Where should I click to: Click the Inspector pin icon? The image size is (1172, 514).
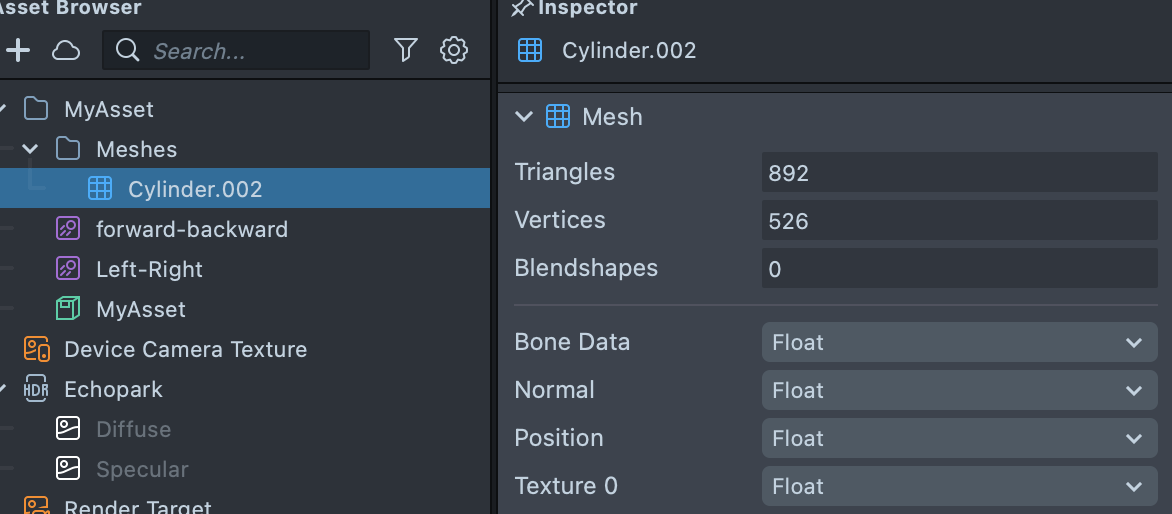coord(522,9)
